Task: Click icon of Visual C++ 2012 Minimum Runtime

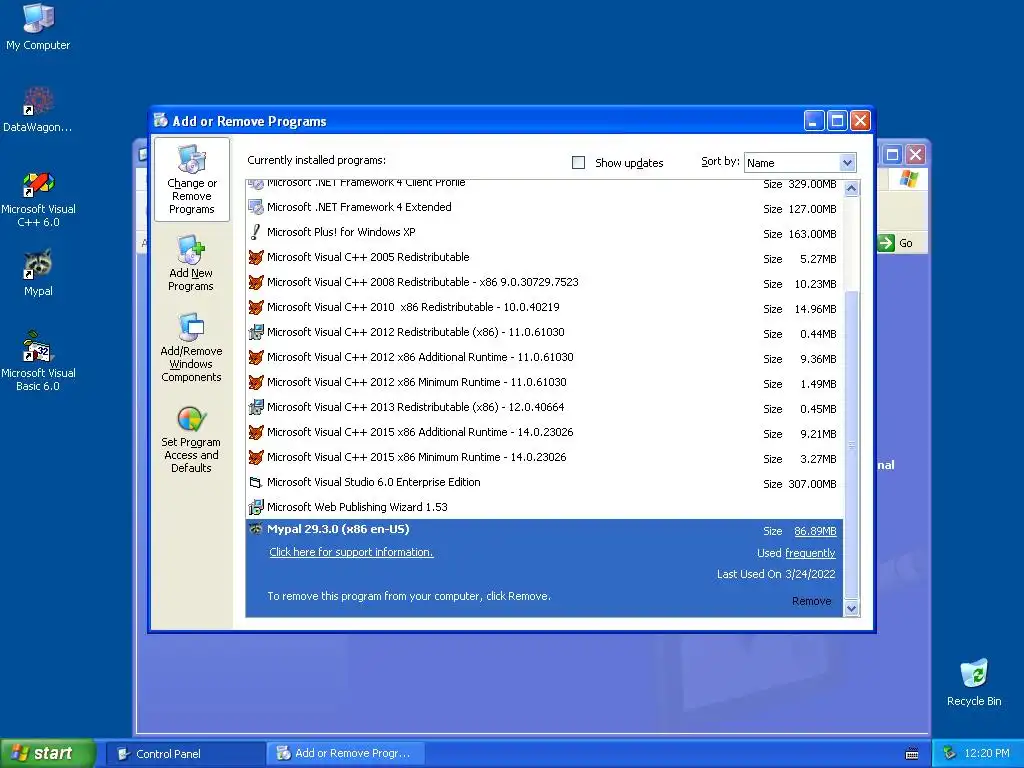Action: click(255, 382)
